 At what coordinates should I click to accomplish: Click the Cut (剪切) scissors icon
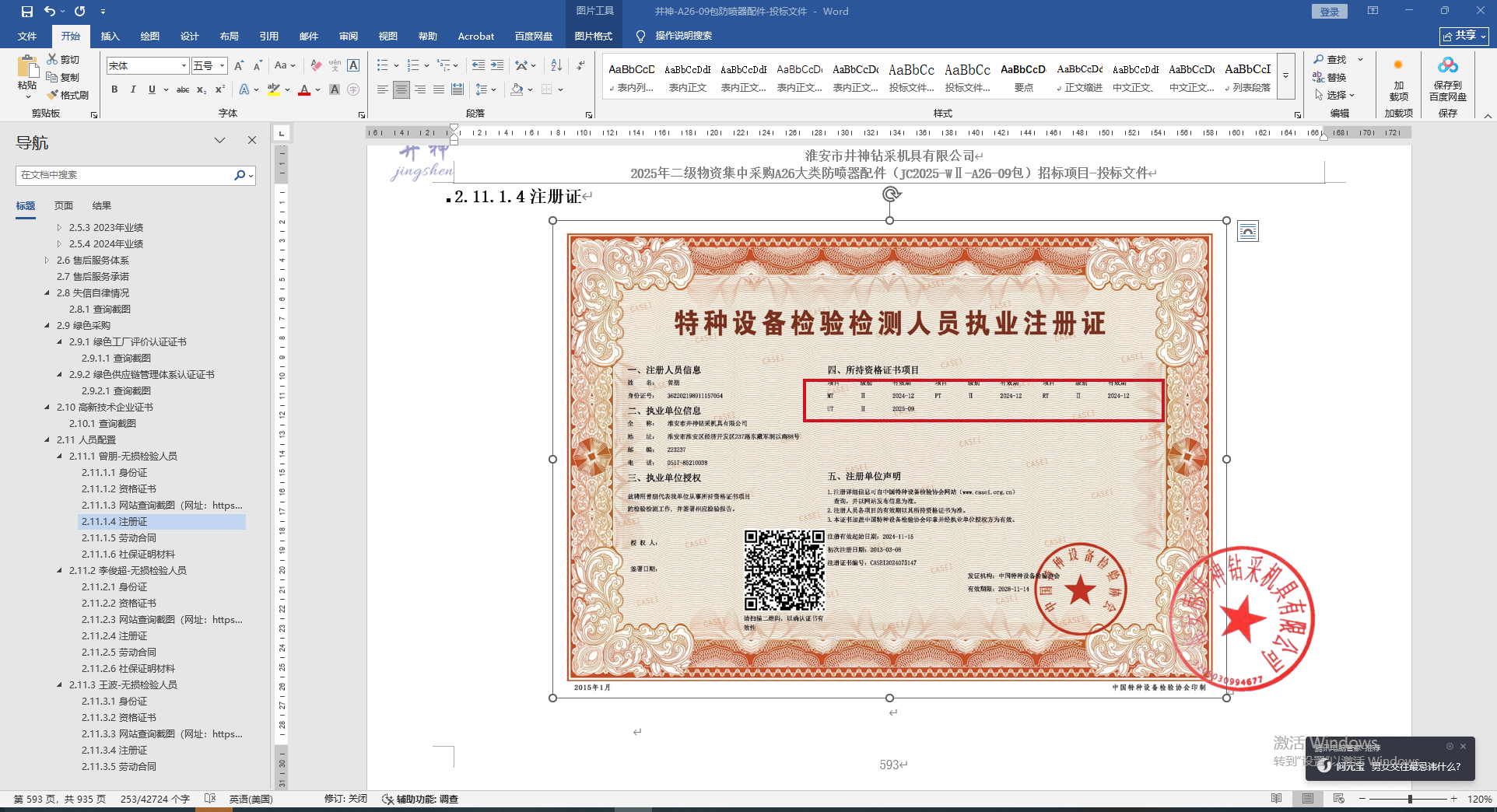(x=52, y=59)
